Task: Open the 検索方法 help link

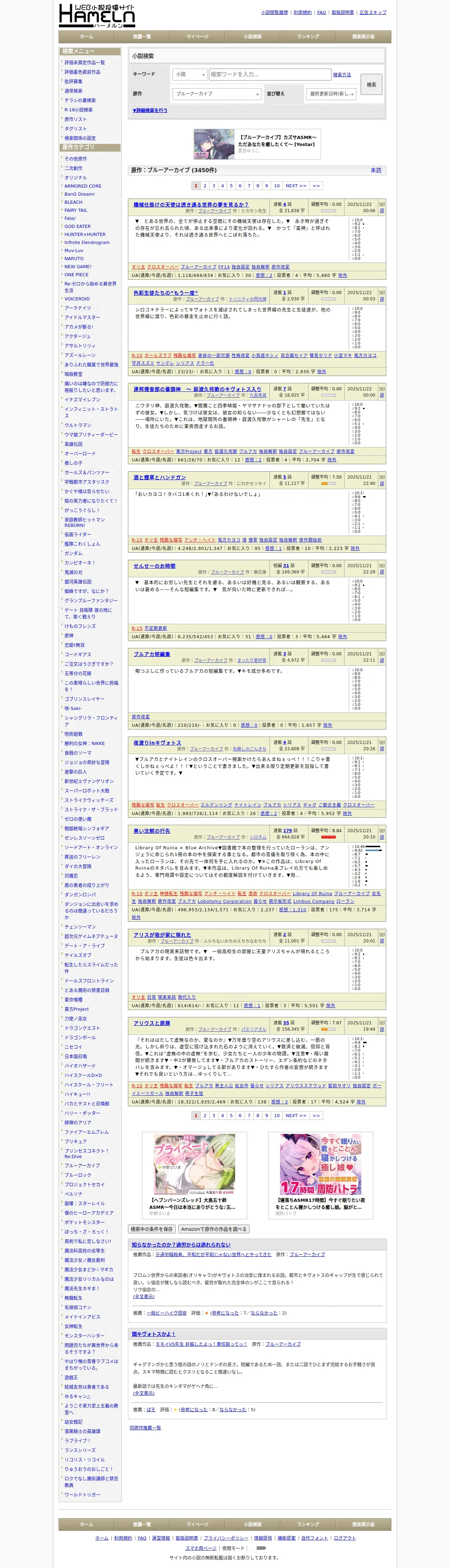Action: [x=342, y=74]
